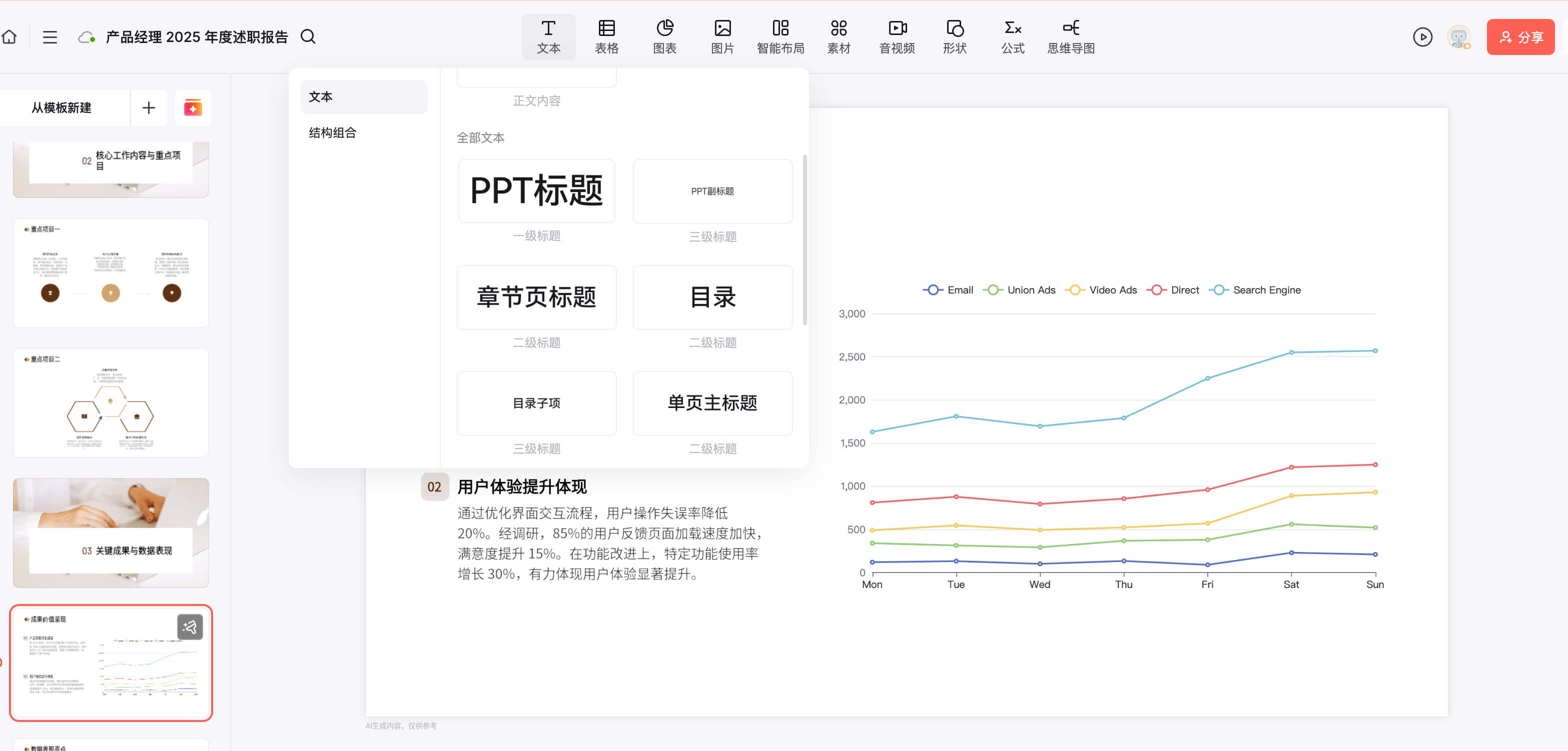Open the 公式 formula tool

tap(1013, 37)
